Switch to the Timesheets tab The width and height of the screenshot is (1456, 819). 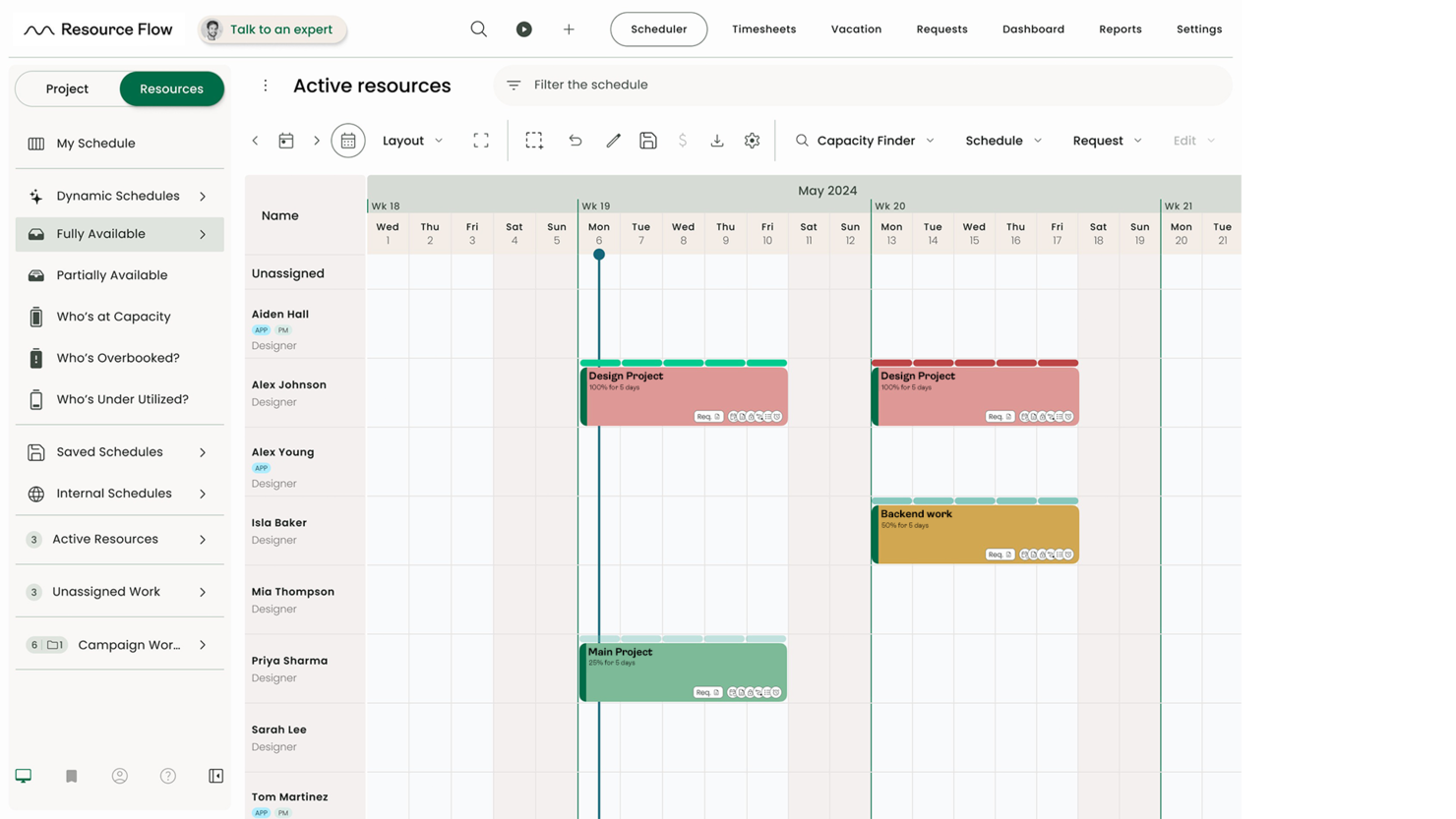(x=764, y=29)
